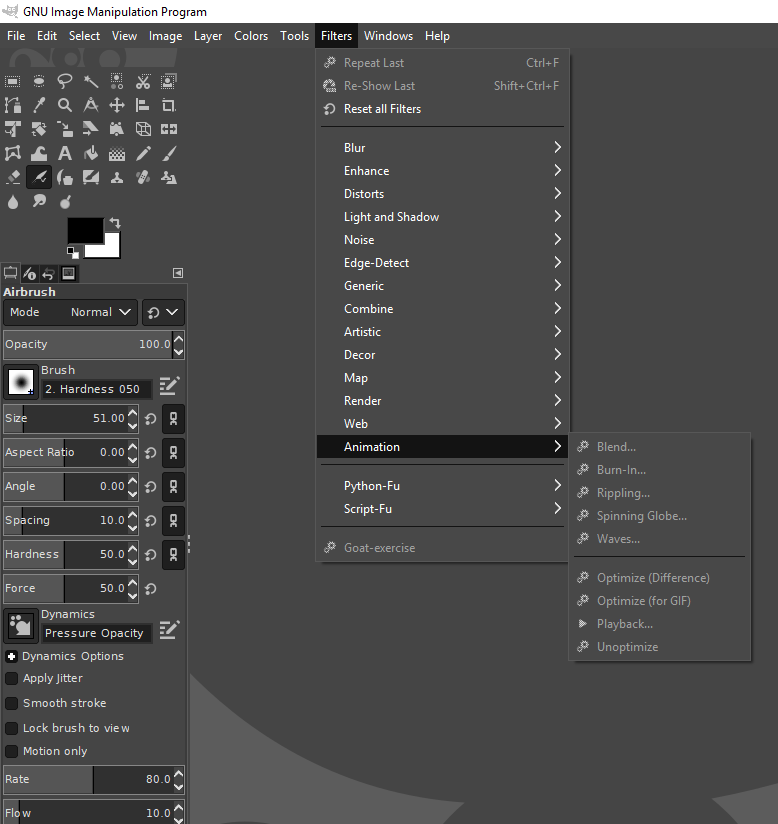Choose the Free Select lasso tool
Viewport: 778px width, 824px height.
click(x=65, y=81)
